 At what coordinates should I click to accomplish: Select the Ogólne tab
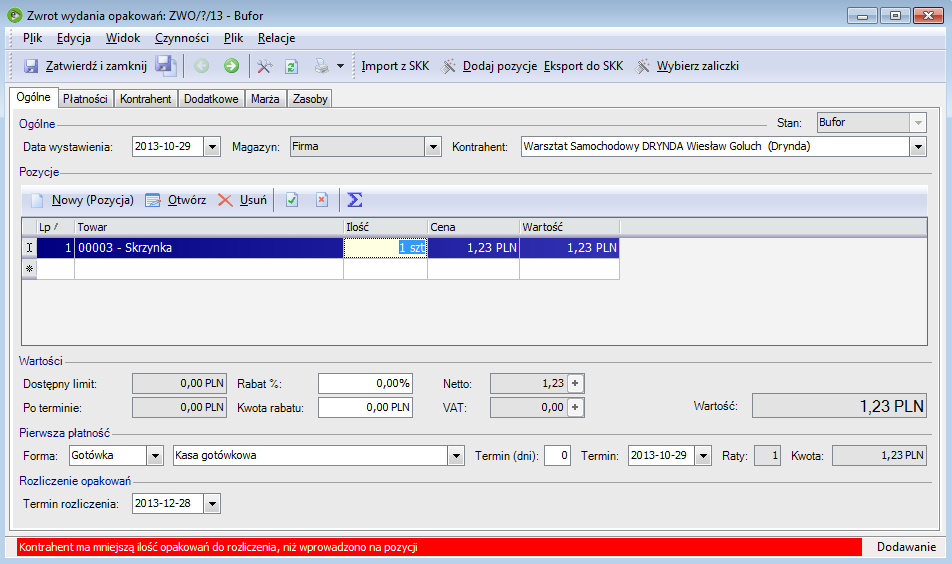[x=34, y=97]
